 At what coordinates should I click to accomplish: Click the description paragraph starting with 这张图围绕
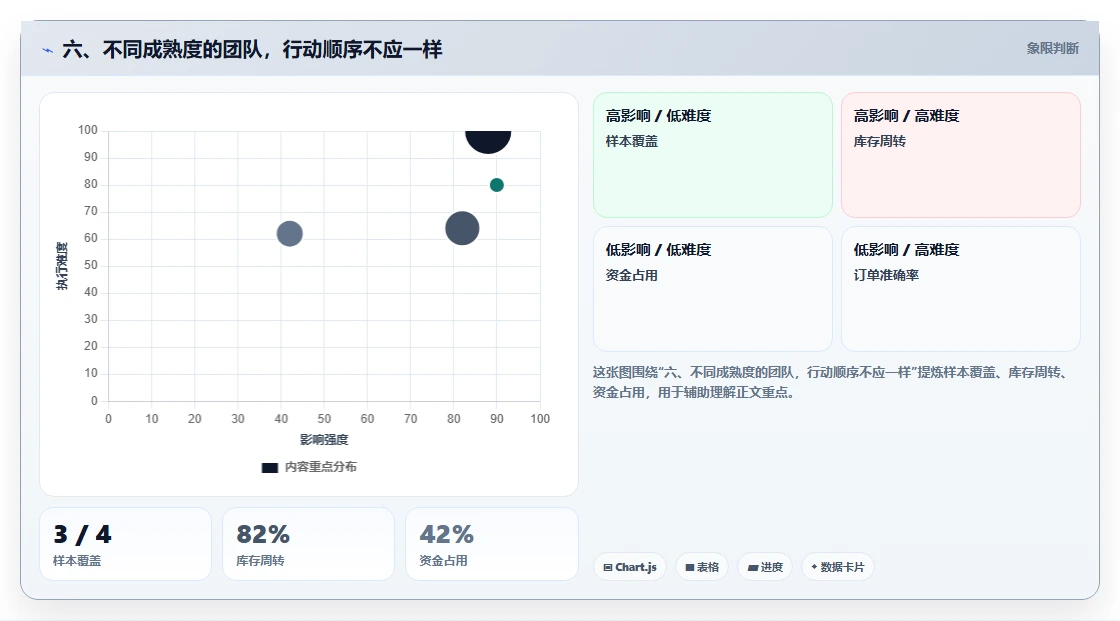(831, 382)
